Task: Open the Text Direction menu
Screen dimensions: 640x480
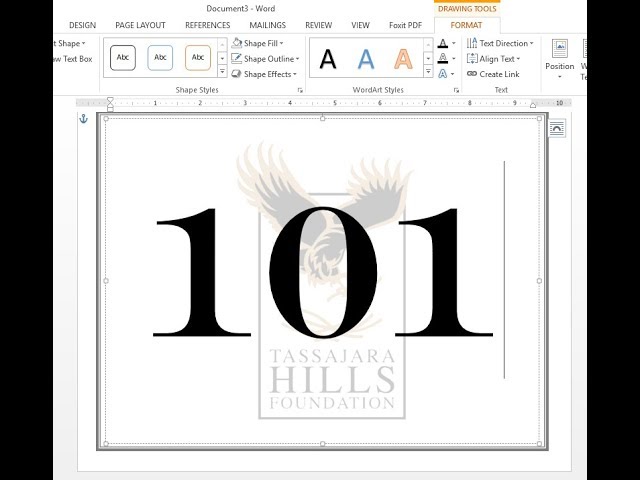Action: tap(500, 43)
